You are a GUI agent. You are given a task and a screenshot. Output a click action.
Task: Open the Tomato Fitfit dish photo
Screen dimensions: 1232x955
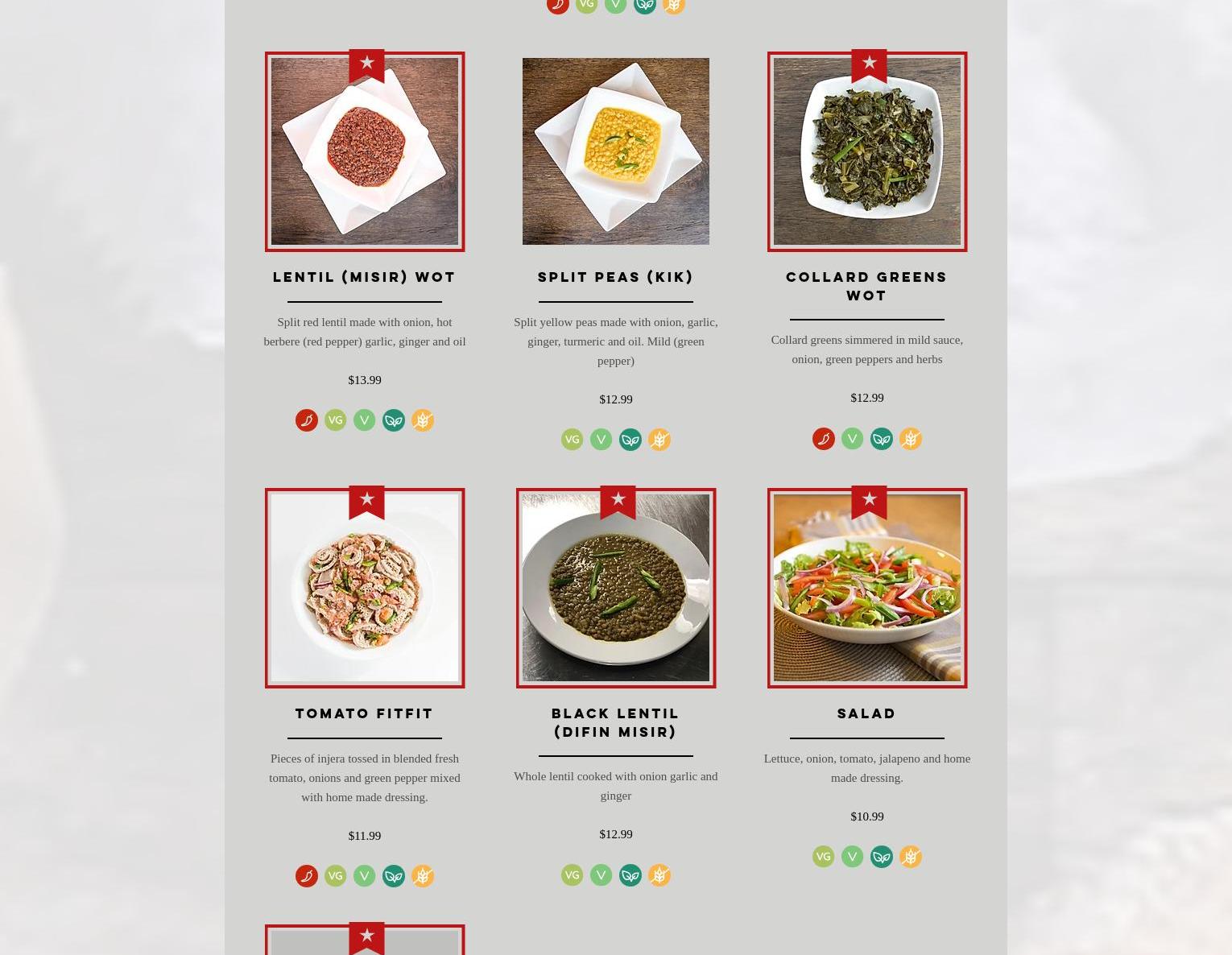click(365, 588)
